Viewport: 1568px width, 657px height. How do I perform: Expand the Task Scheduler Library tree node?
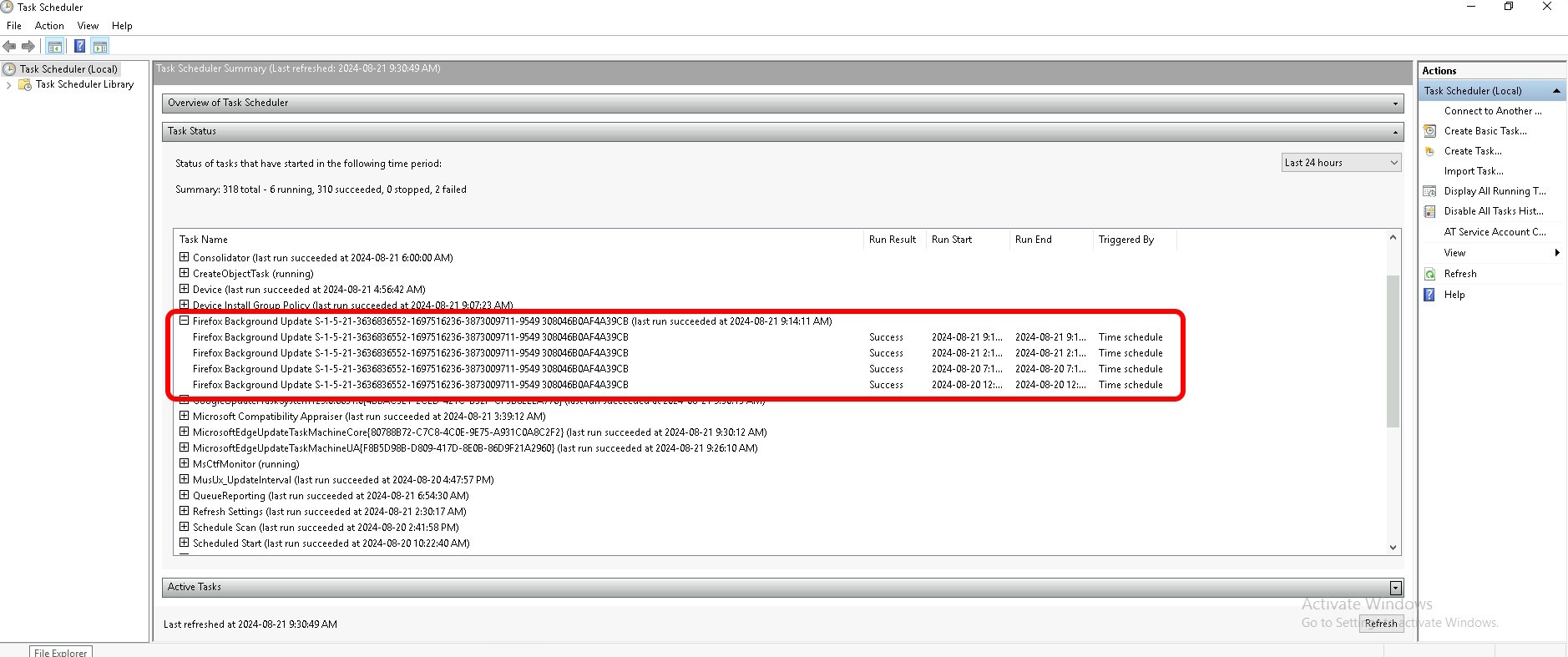click(x=9, y=85)
